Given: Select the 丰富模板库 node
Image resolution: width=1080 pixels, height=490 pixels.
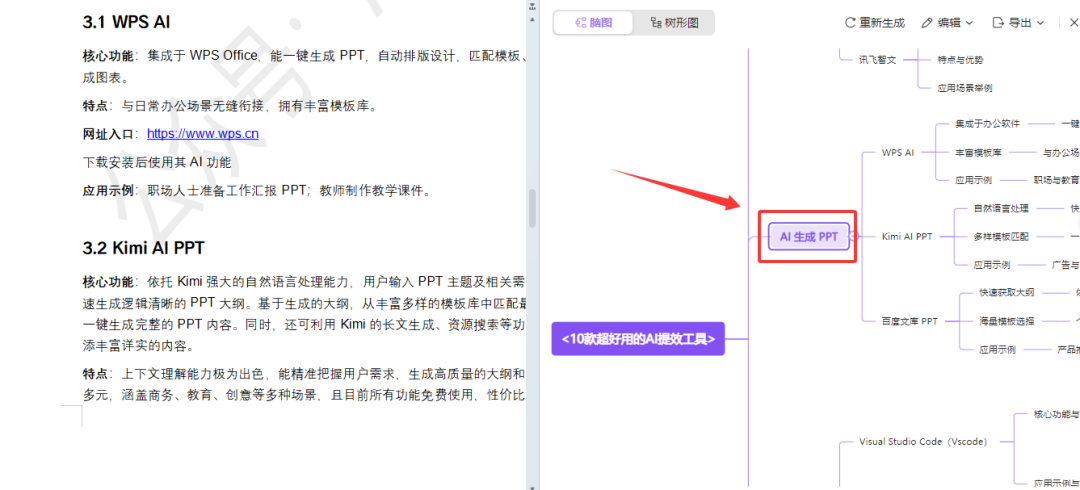Looking at the screenshot, I should tap(978, 152).
